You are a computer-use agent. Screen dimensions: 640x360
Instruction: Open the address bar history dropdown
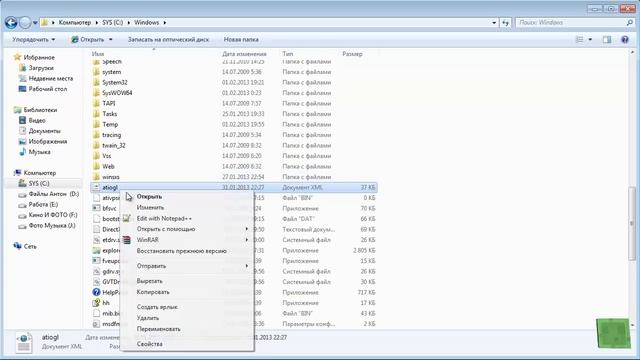pos(494,23)
